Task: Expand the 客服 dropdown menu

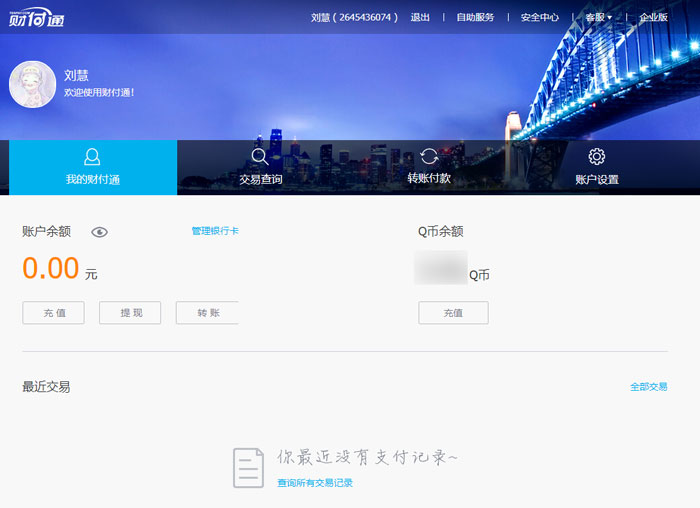Action: [x=598, y=17]
